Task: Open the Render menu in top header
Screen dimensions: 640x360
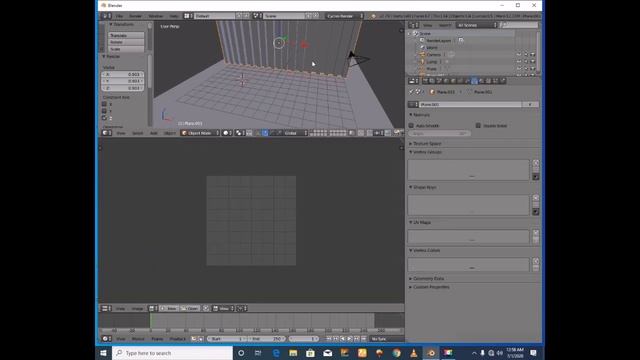Action: coord(136,16)
